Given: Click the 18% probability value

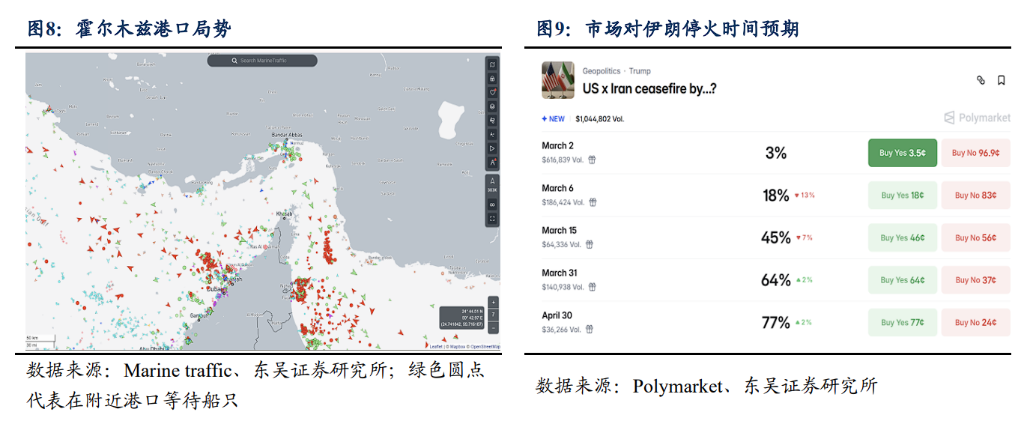Looking at the screenshot, I should point(776,195).
